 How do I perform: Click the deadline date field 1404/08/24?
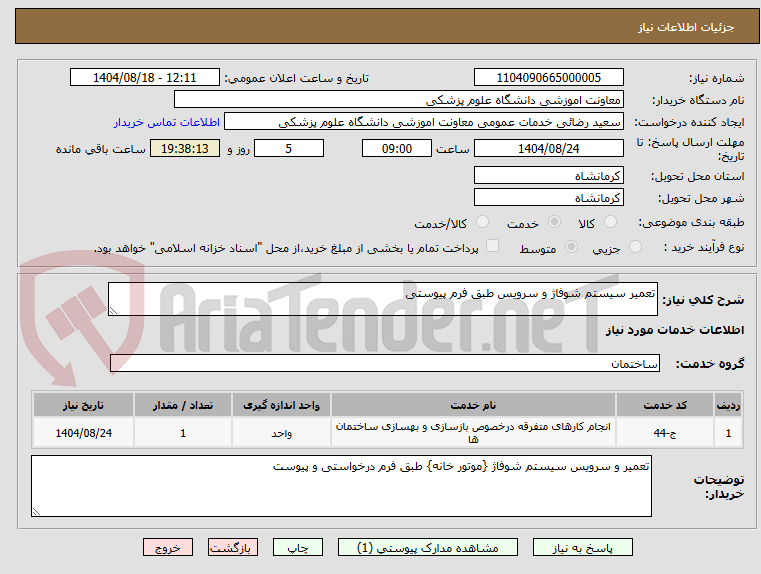548,148
